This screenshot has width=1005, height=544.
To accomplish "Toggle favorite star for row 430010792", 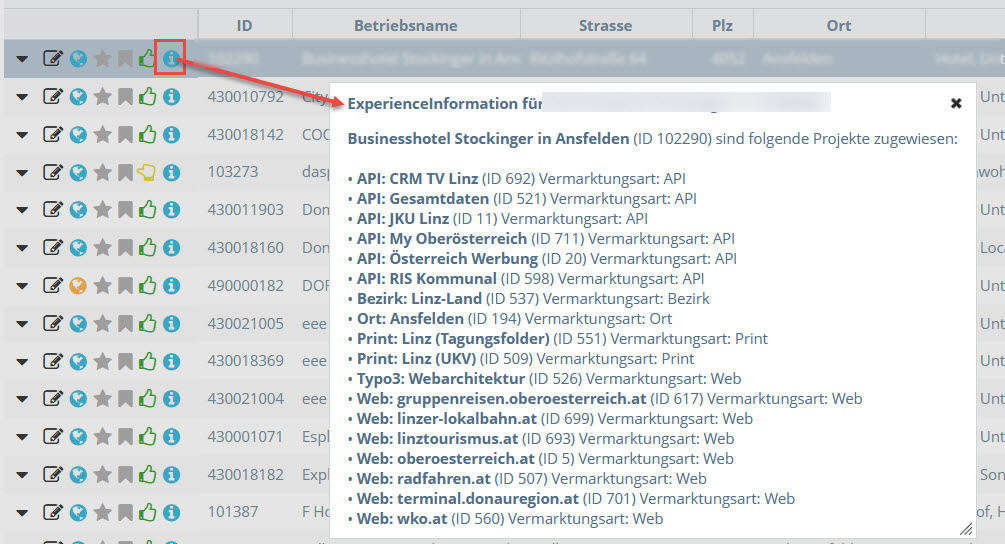I will (x=103, y=97).
